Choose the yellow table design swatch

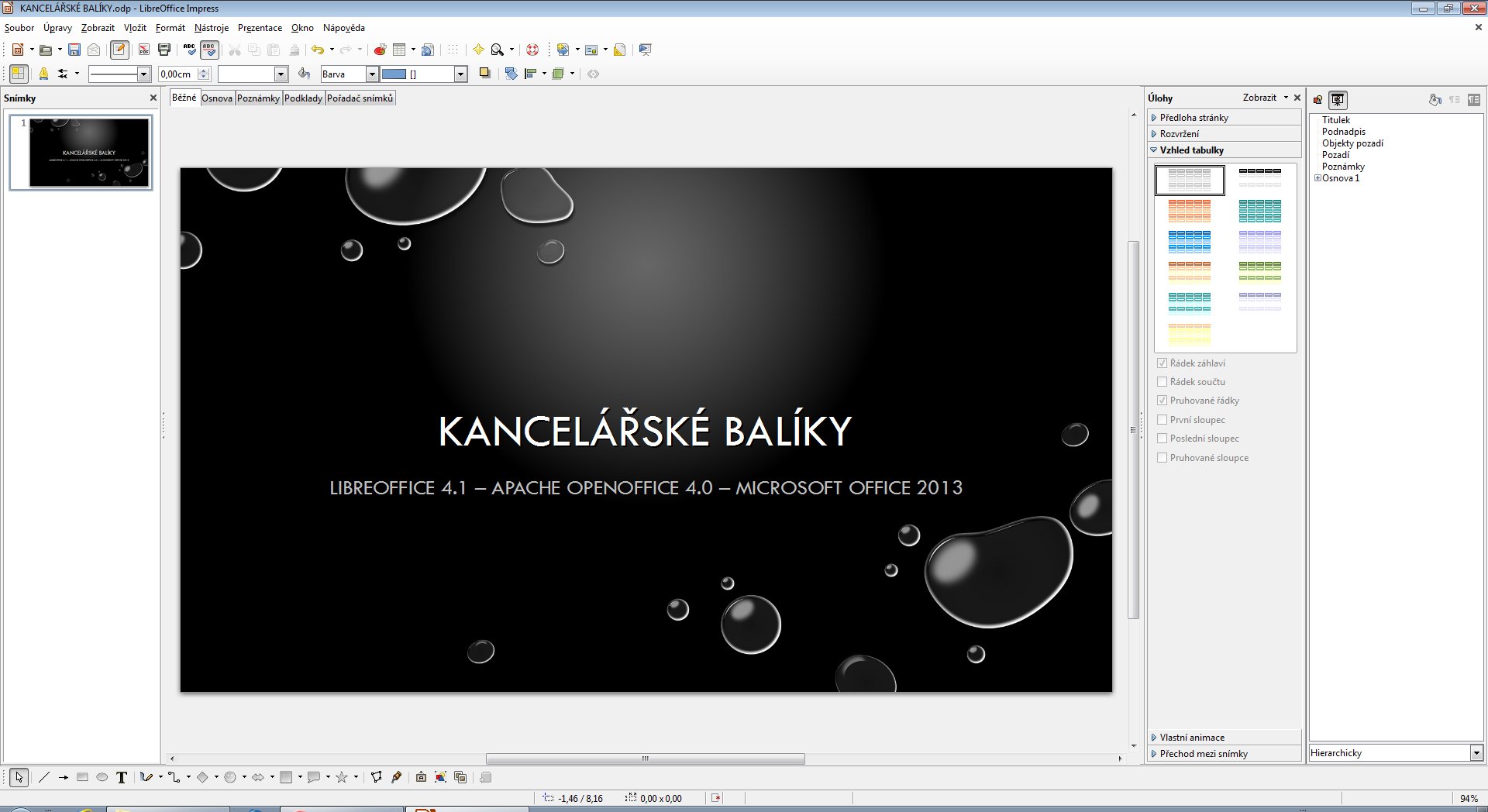click(x=1190, y=334)
